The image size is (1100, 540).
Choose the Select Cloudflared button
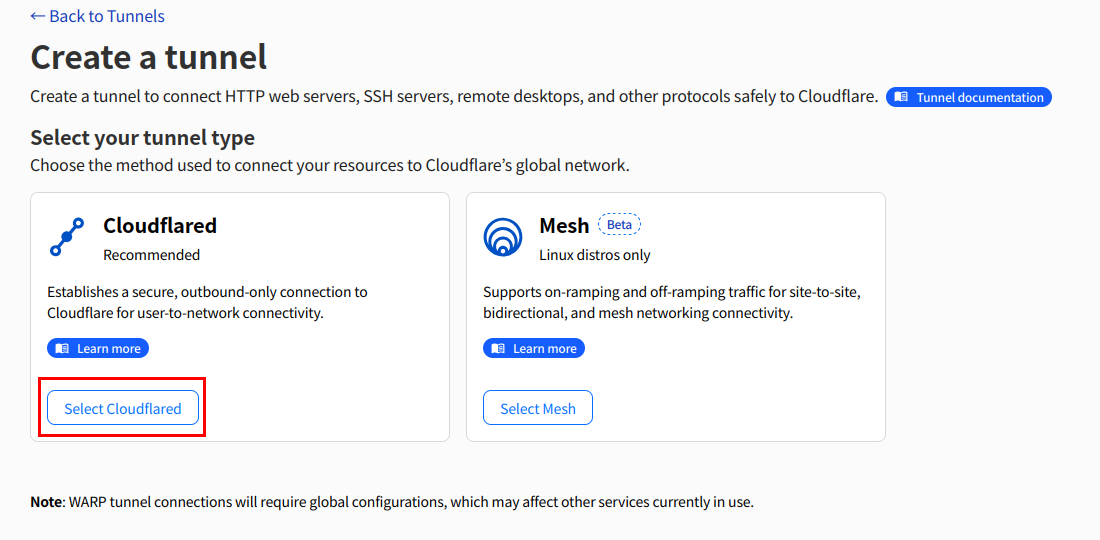tap(123, 408)
